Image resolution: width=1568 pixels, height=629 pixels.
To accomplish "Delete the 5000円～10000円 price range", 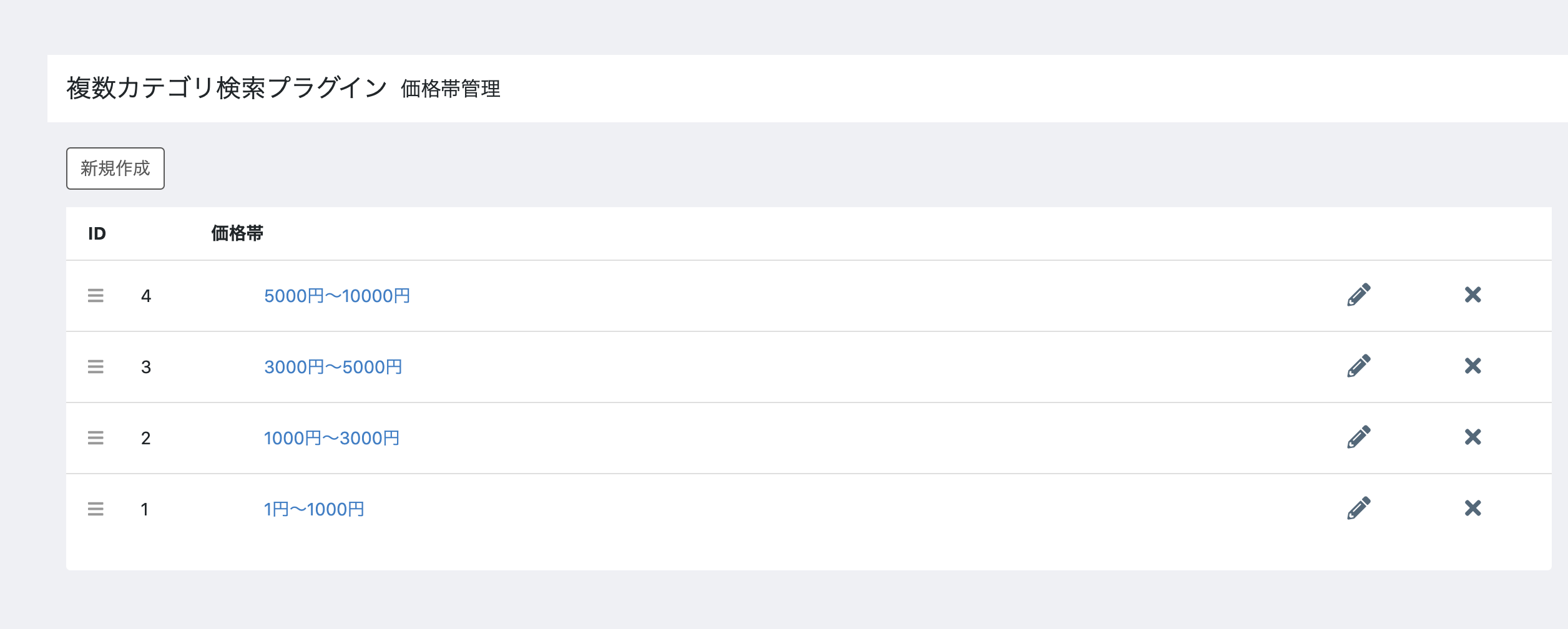I will (x=1472, y=295).
